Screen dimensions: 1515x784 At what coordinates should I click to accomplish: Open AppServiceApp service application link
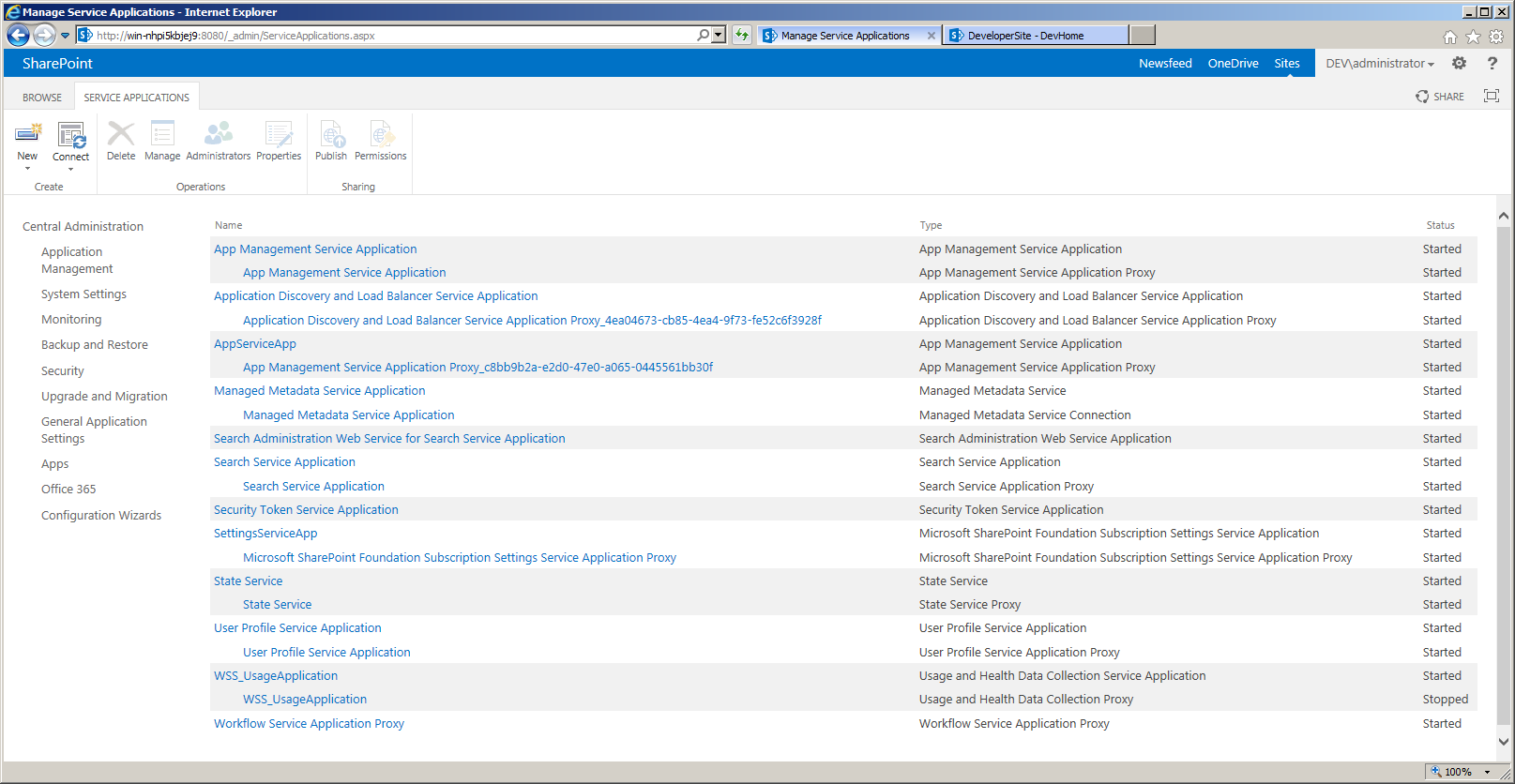(255, 343)
